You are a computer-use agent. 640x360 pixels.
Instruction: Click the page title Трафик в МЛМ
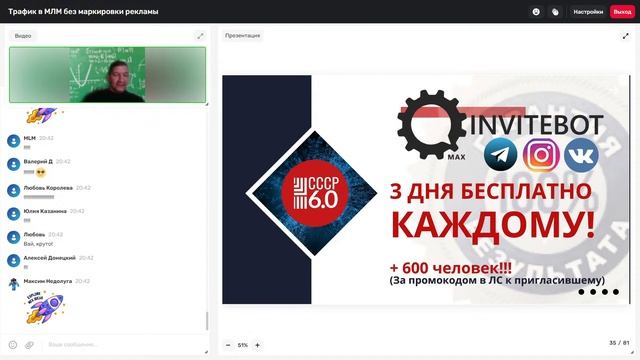83,12
